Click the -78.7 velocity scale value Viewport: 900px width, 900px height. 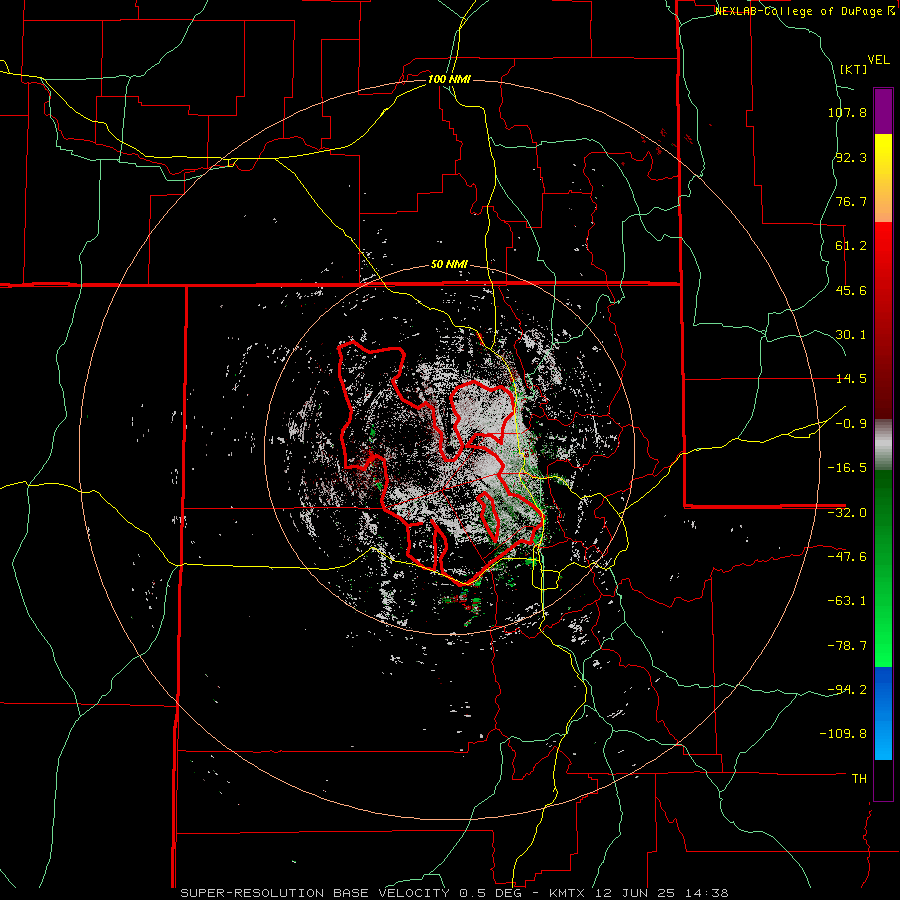[x=847, y=646]
